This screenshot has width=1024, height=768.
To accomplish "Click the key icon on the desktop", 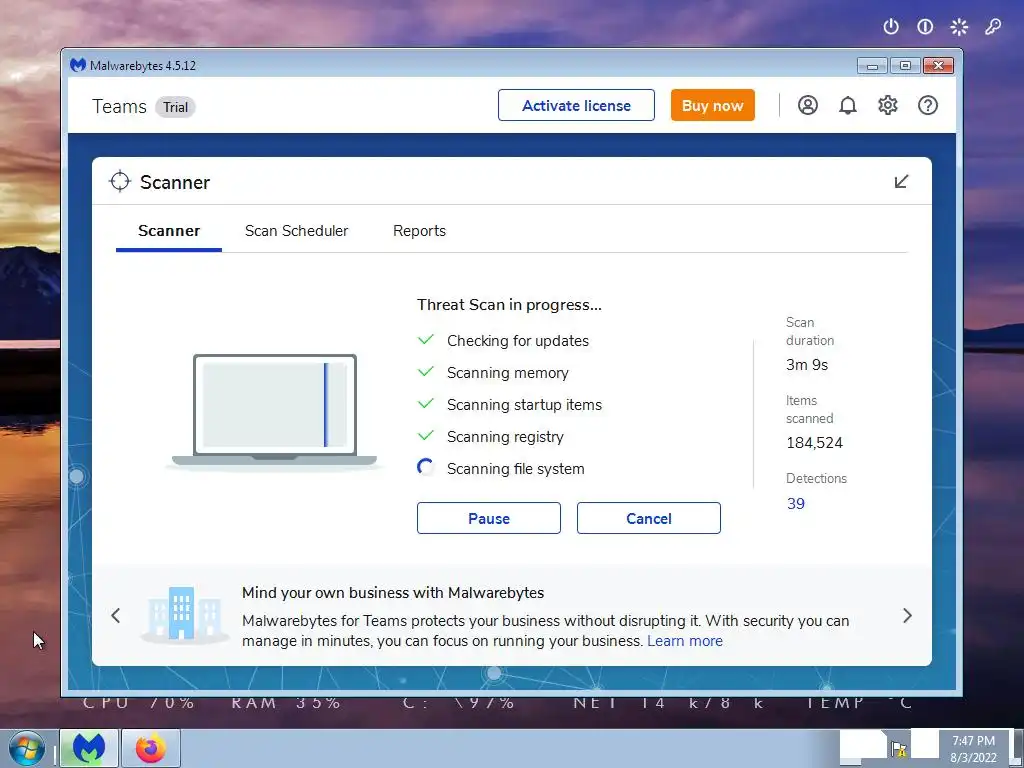I will point(993,27).
